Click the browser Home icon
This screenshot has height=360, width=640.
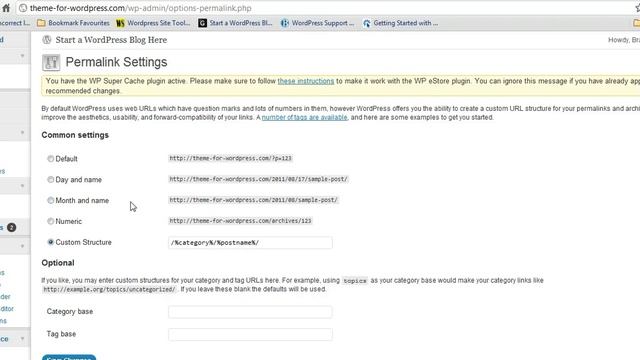coord(6,8)
